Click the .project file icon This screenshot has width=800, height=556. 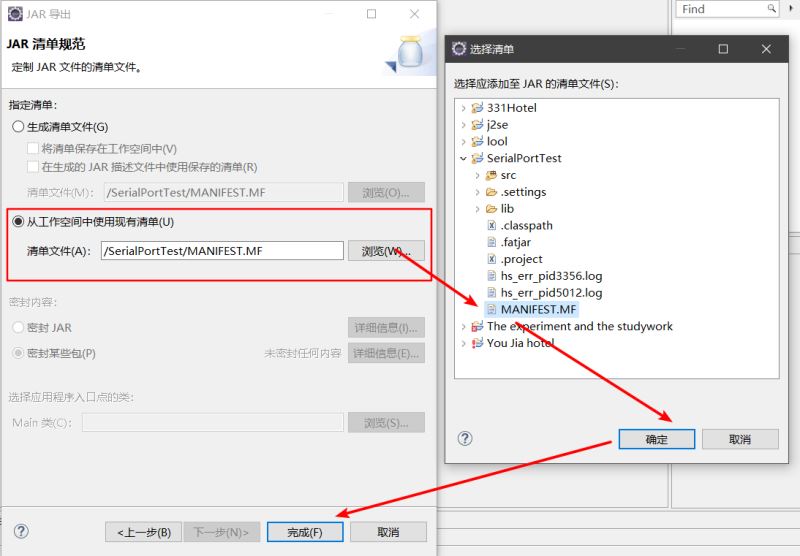coord(491,259)
